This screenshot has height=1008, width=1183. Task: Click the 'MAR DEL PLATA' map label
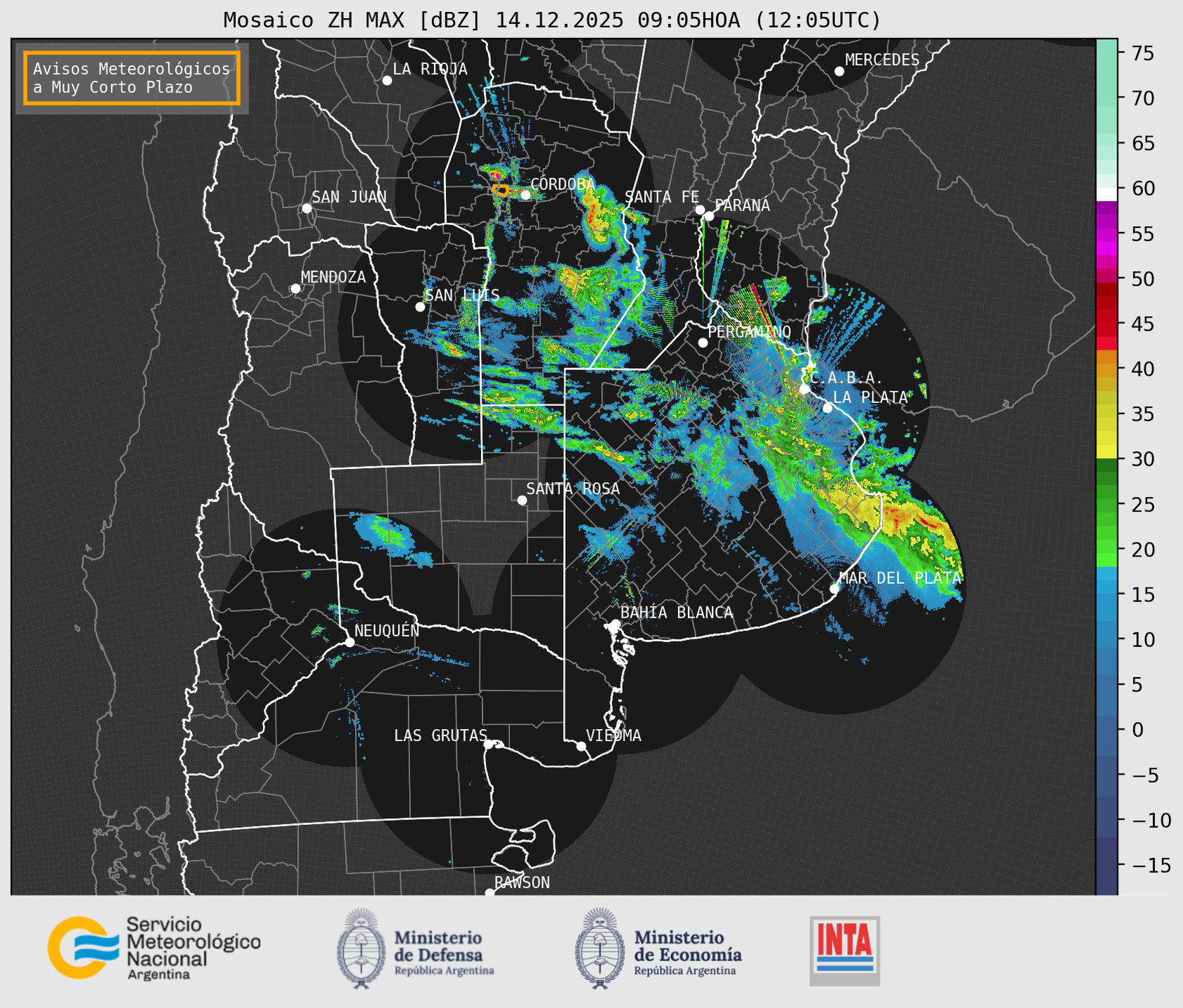click(900, 578)
